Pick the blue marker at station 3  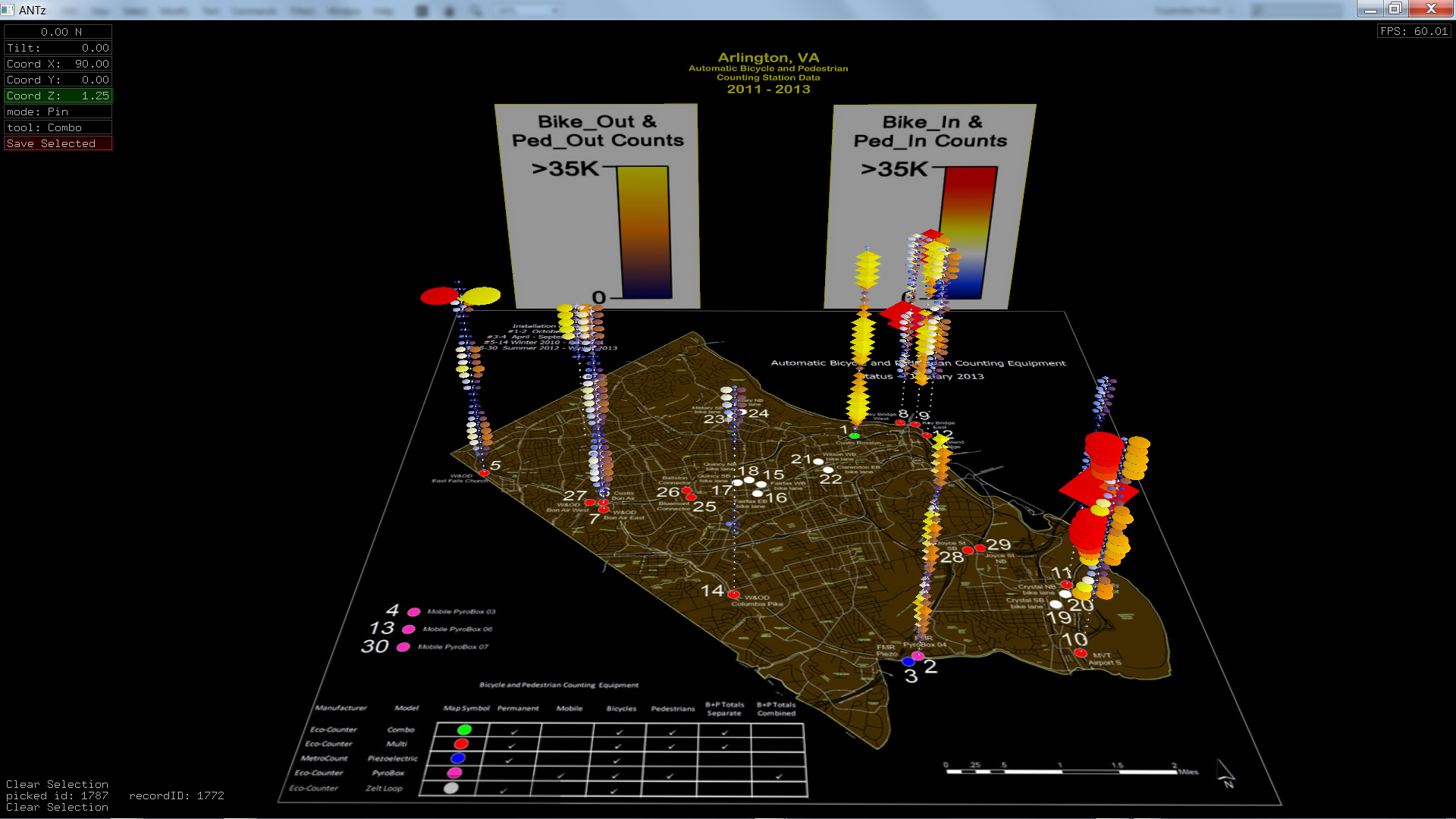908,662
